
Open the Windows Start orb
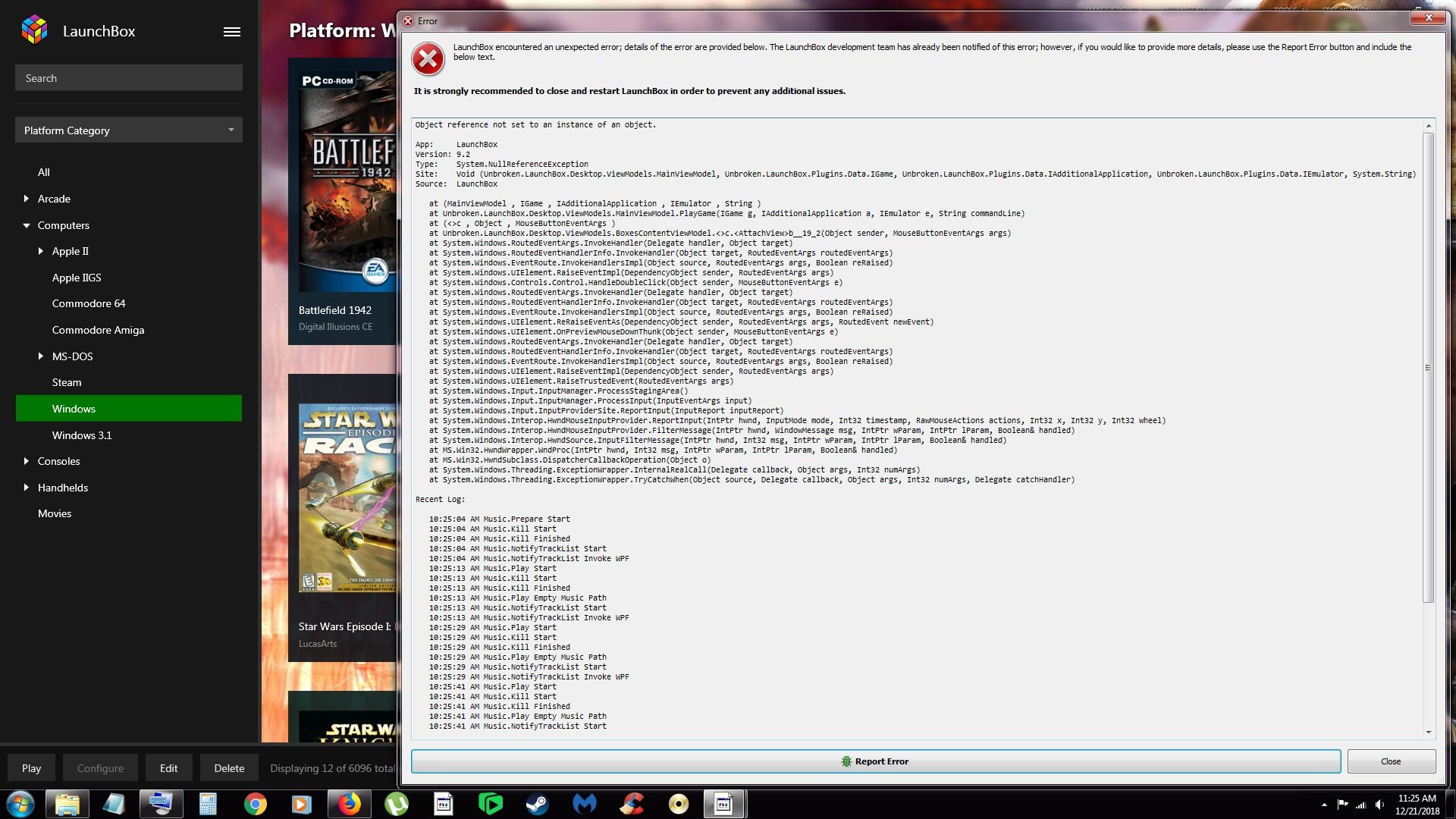tap(20, 804)
